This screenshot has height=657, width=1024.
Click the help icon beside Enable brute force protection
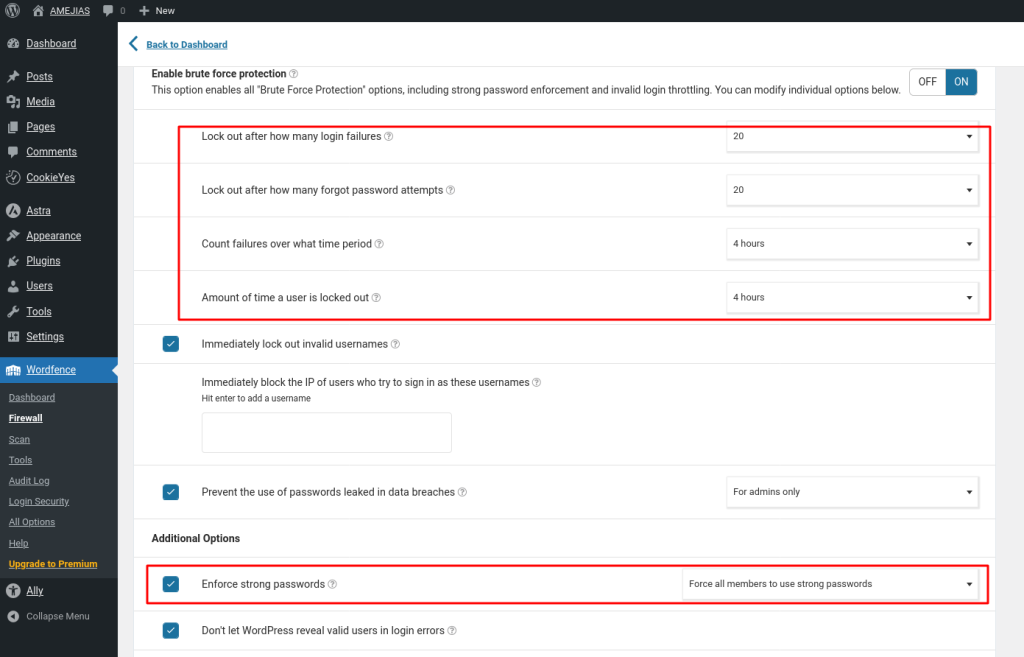[x=294, y=74]
